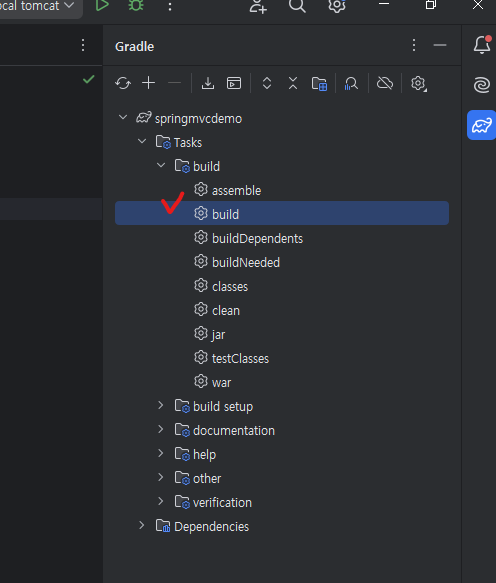
Task: Collapse the build tasks folder
Action: tap(161, 165)
